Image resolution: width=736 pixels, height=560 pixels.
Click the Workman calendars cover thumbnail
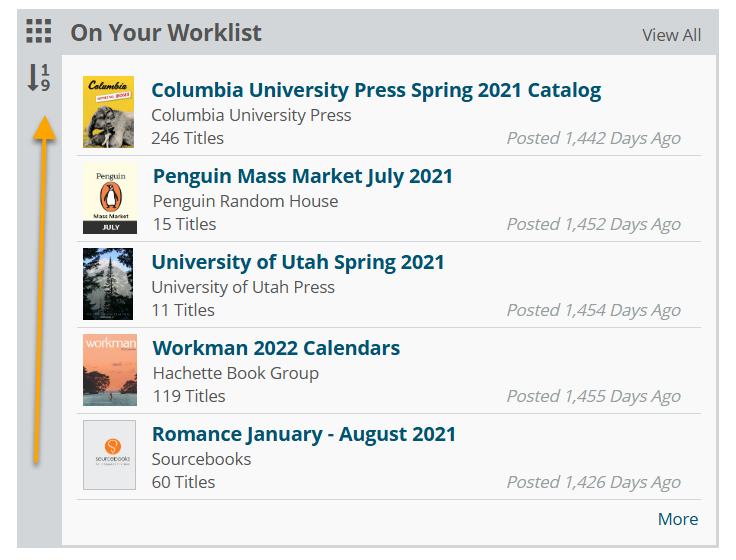(110, 370)
